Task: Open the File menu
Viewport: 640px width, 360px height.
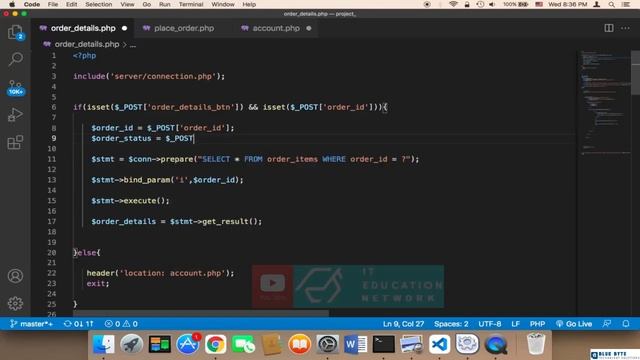Action: pyautogui.click(x=53, y=4)
